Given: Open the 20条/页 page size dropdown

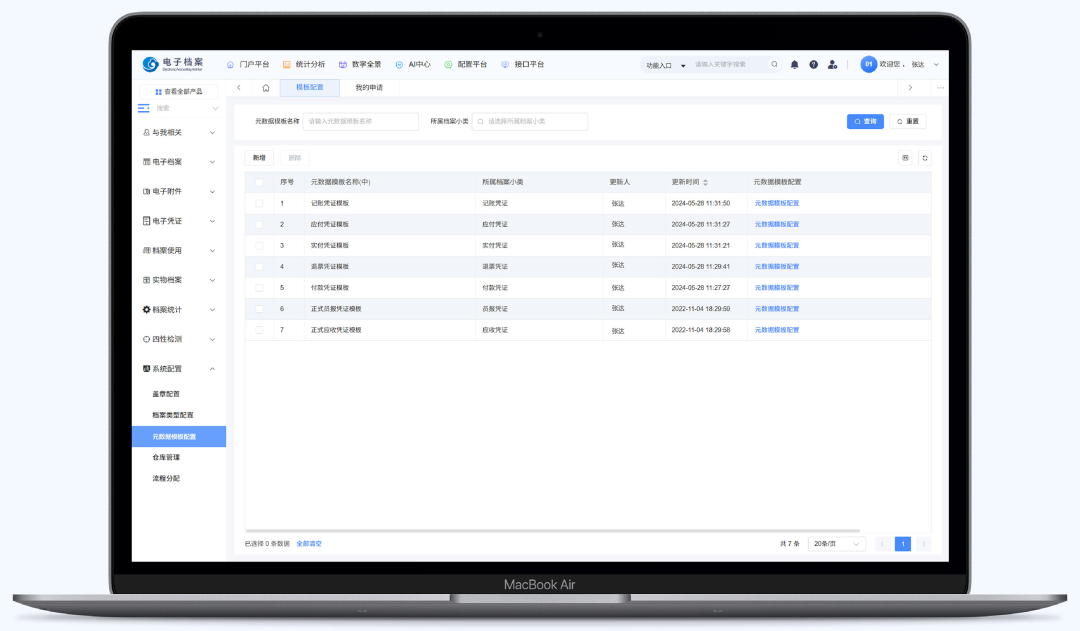Looking at the screenshot, I should click(x=836, y=544).
